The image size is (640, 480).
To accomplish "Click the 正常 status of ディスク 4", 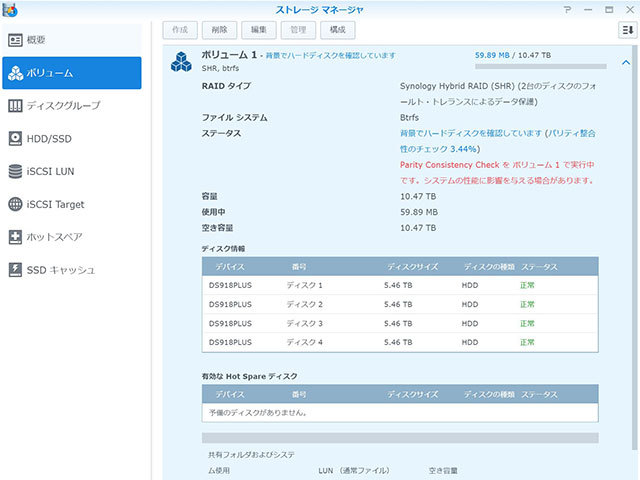I will (527, 342).
